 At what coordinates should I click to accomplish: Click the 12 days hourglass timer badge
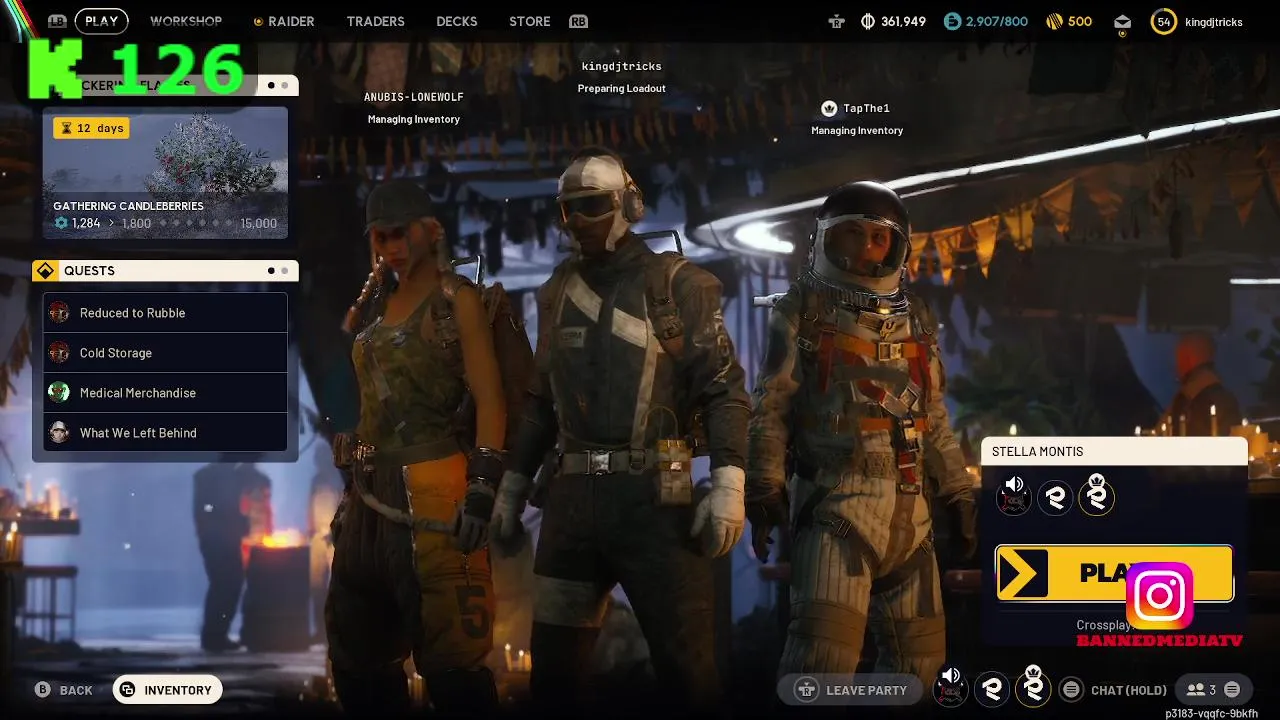click(91, 128)
